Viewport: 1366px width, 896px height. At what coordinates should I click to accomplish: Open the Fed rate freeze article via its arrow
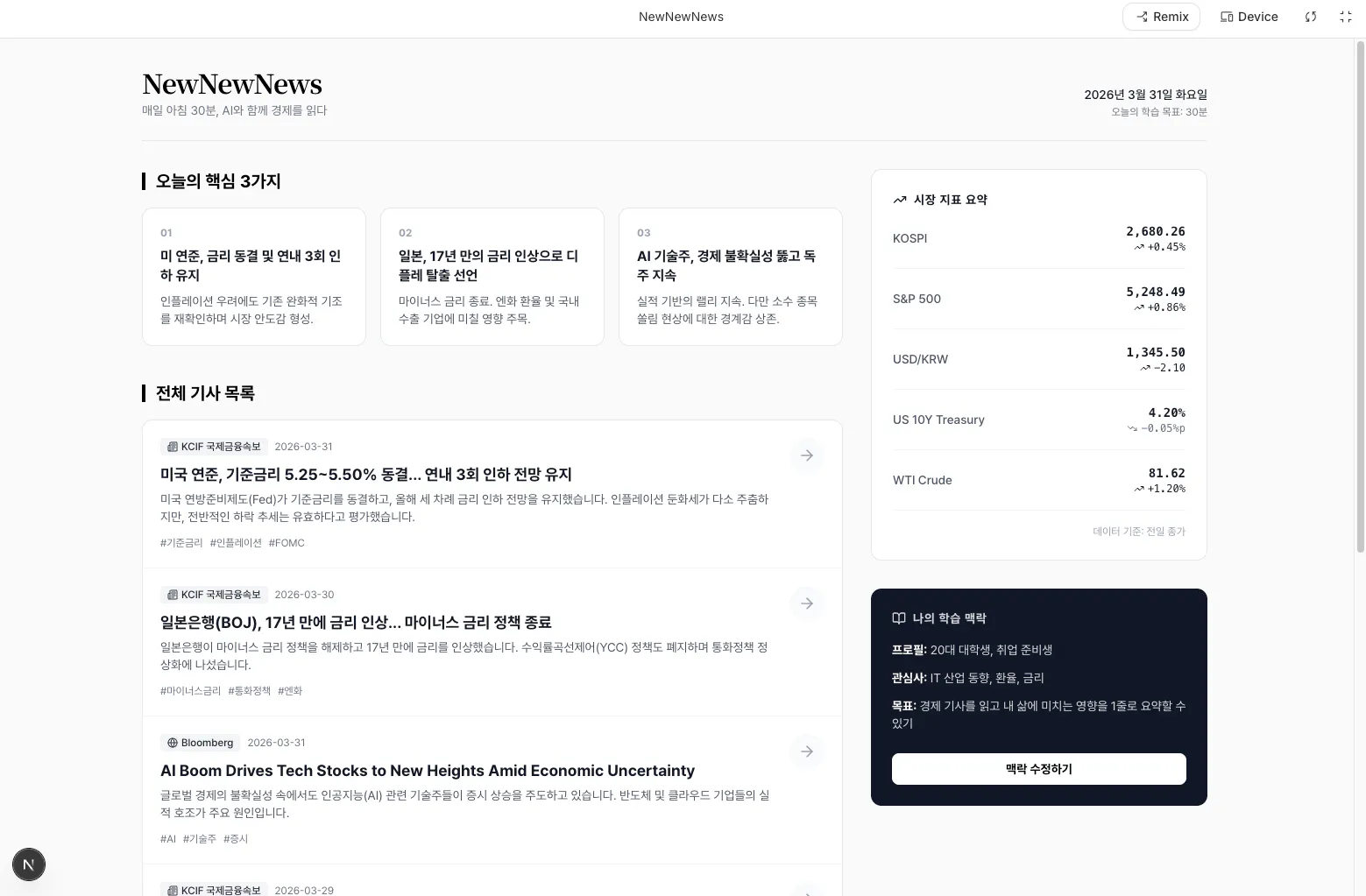pyautogui.click(x=806, y=455)
